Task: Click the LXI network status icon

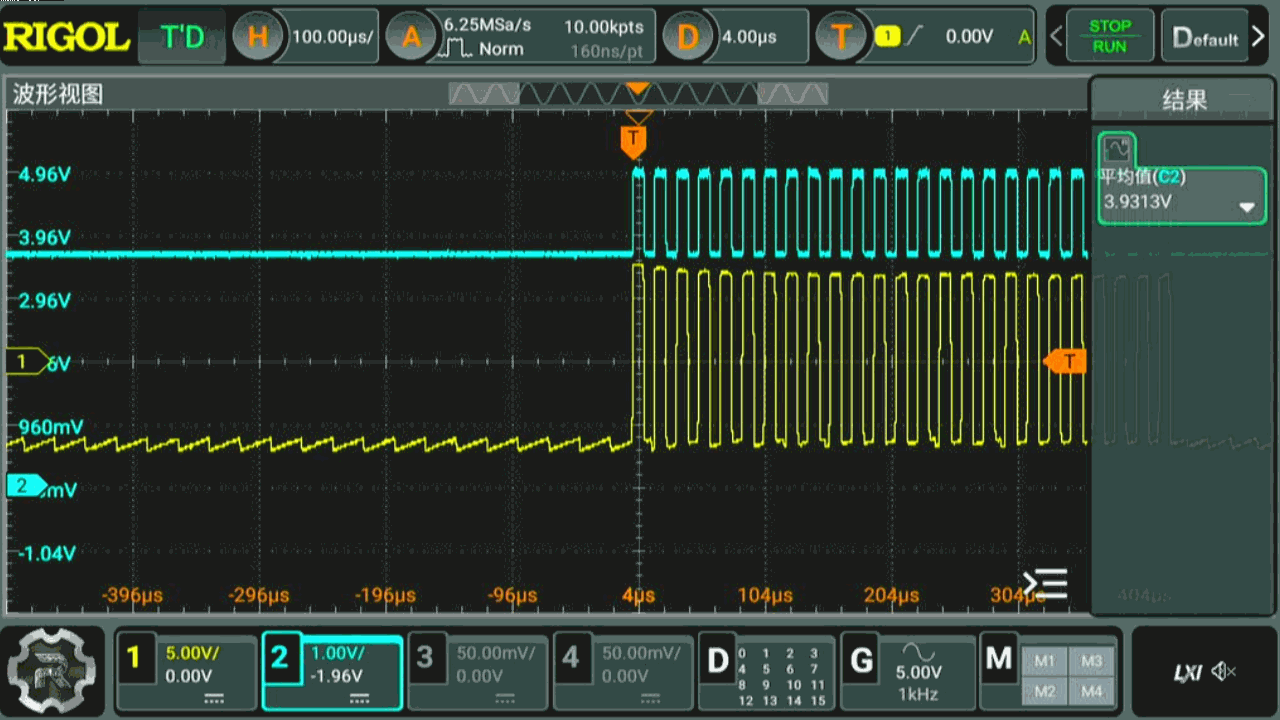Action: point(1190,672)
